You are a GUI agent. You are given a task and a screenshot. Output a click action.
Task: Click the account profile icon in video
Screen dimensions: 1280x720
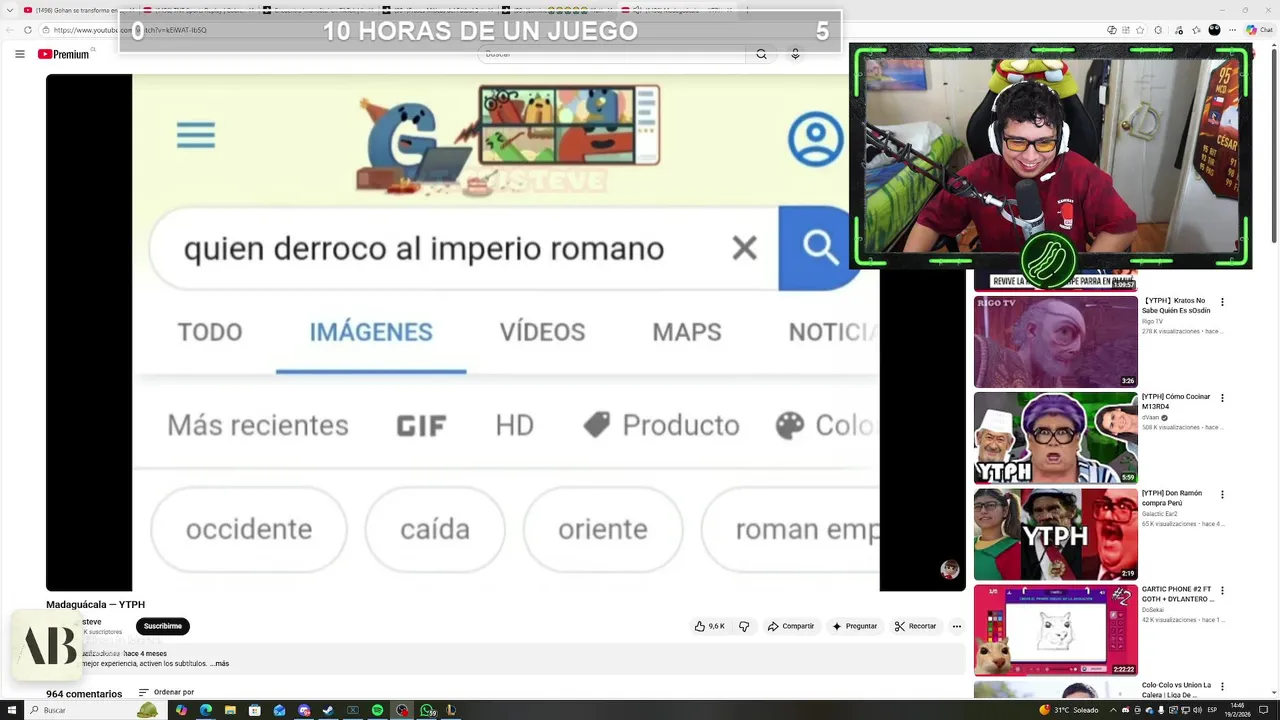815,139
